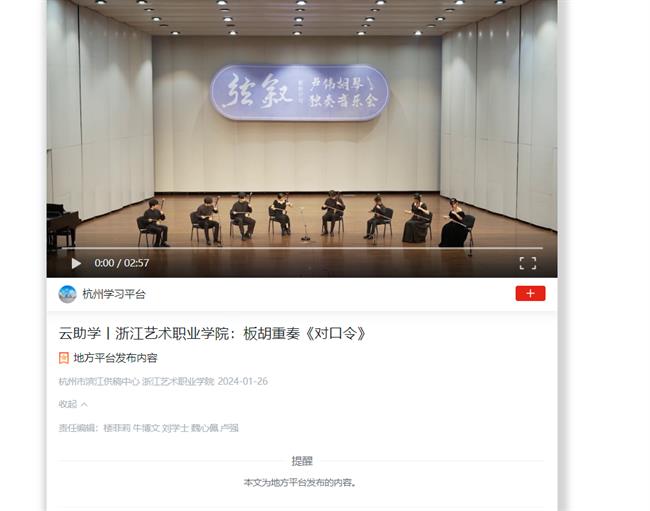Click the video time display 0:00 / 02:57
Viewport: 650px width, 511px height.
click(121, 263)
